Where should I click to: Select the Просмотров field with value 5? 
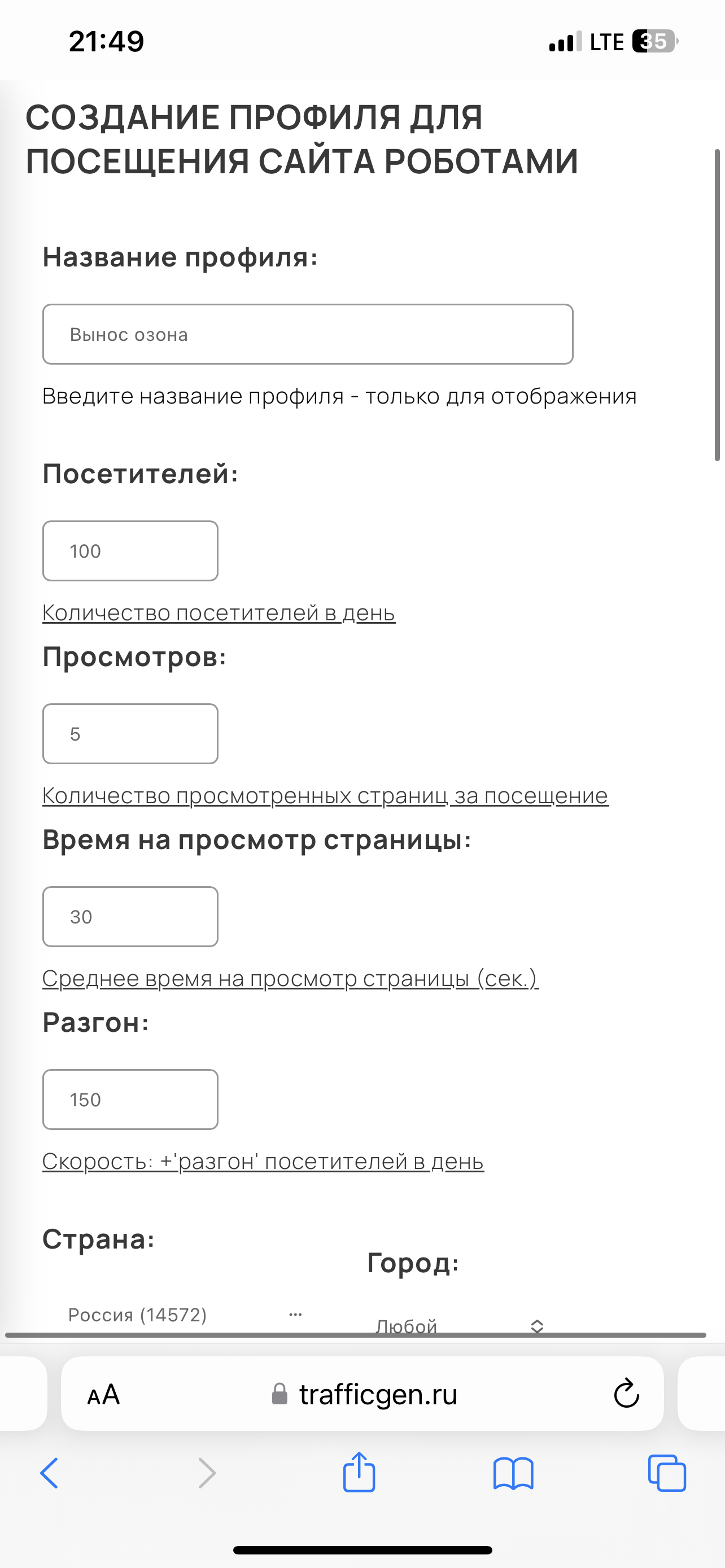pos(130,733)
